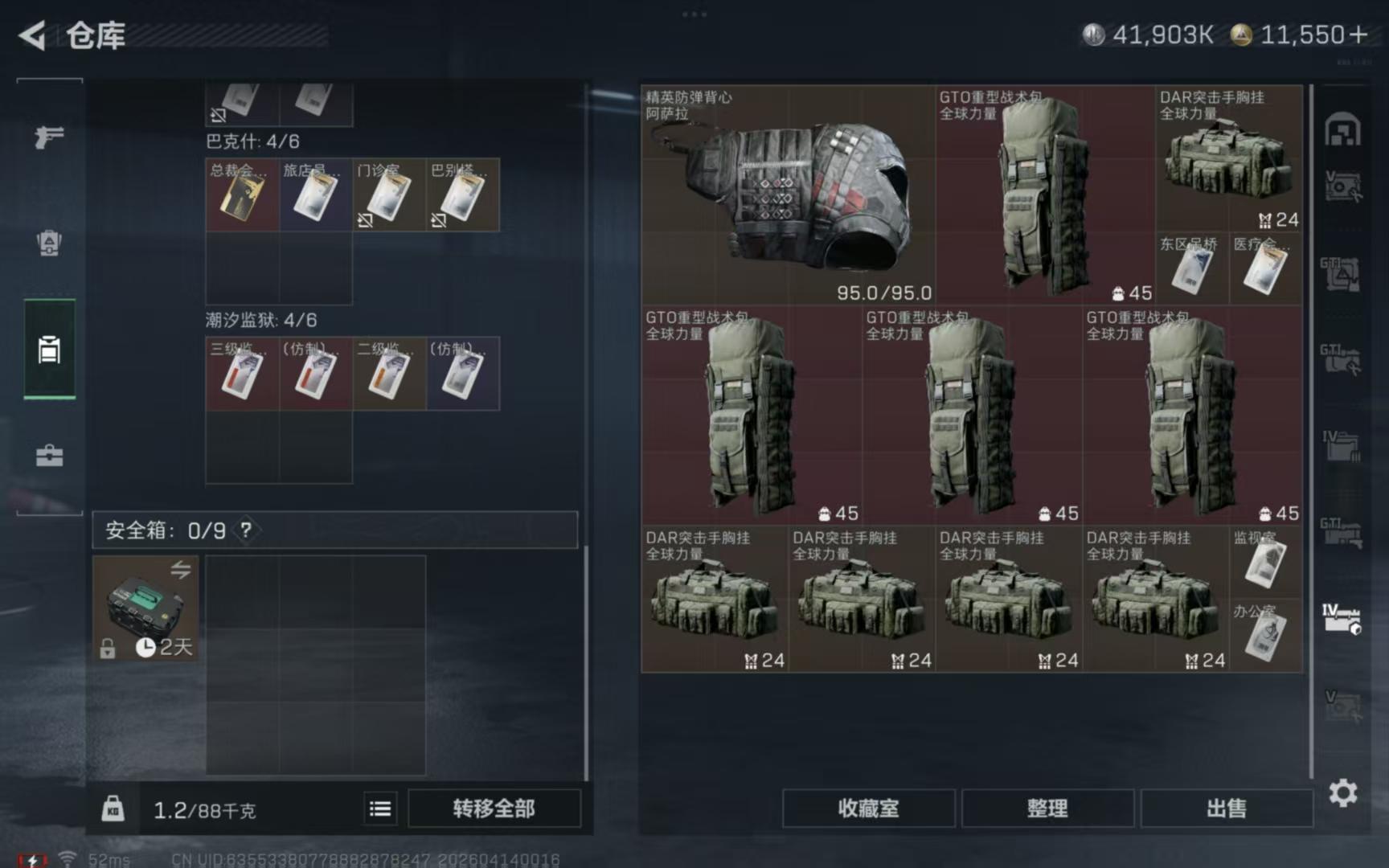This screenshot has height=868, width=1389.
Task: Select the safe box case with 2天 timer
Action: [x=145, y=608]
